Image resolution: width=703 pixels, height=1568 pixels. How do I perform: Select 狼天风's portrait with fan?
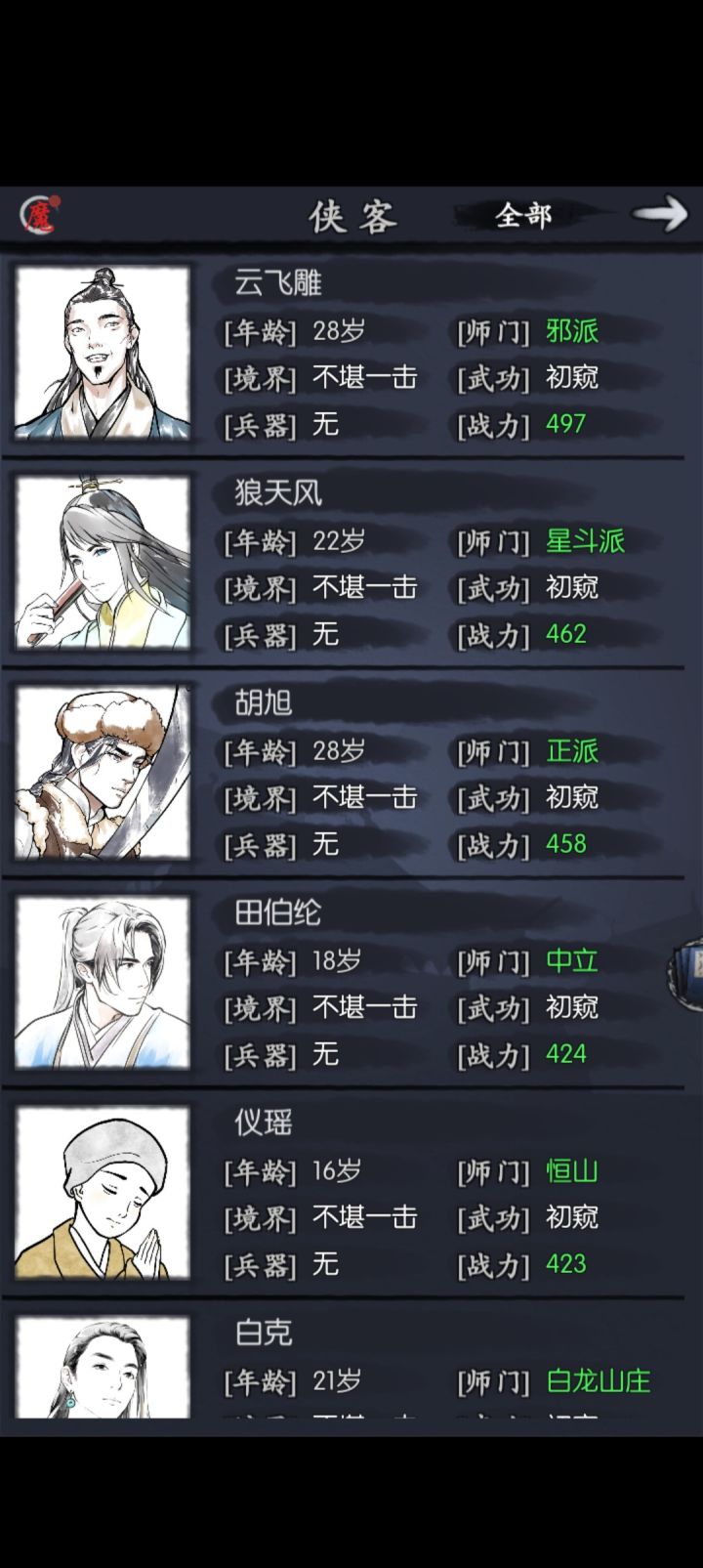click(102, 563)
